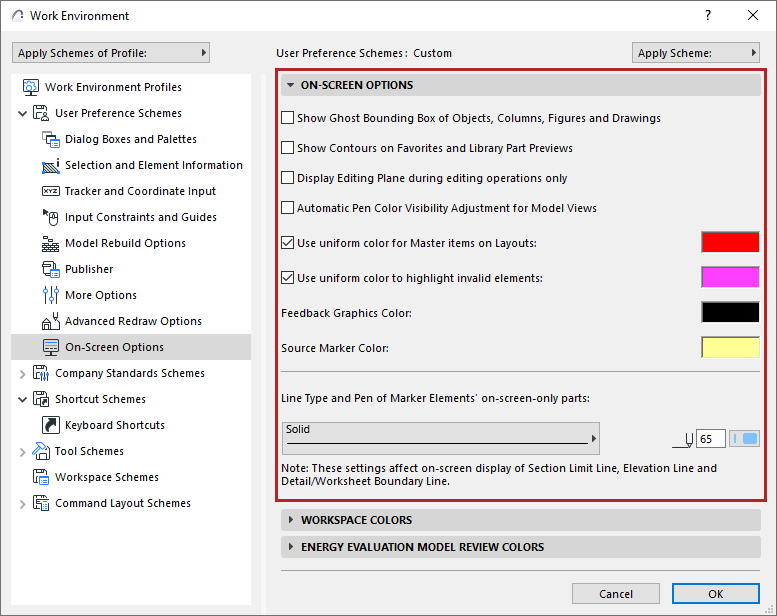Collapse the Shortcut Schemes tree node

click(22, 399)
